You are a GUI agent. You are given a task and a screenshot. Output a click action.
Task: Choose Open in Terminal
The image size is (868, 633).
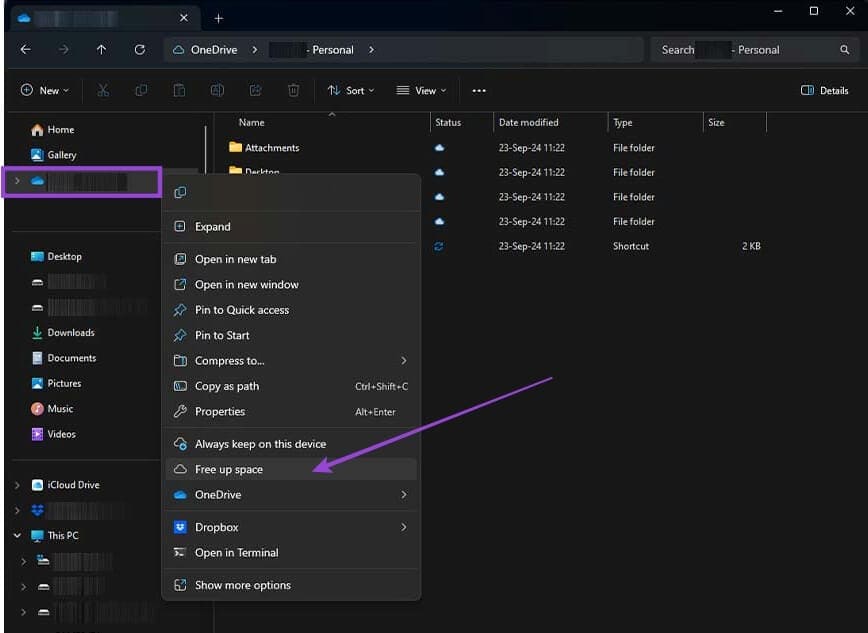click(x=291, y=553)
